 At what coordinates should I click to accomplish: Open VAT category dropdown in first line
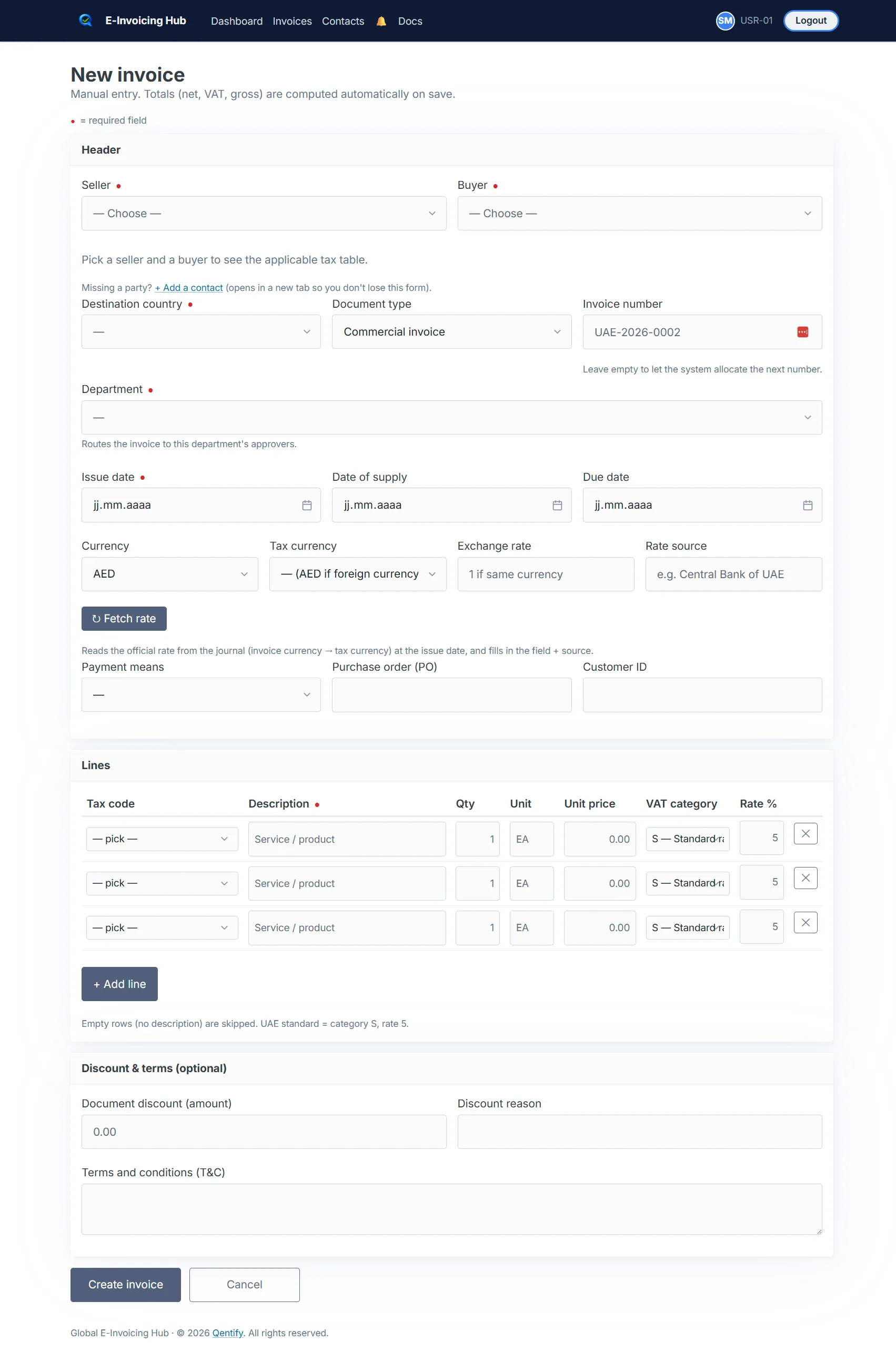(x=688, y=839)
